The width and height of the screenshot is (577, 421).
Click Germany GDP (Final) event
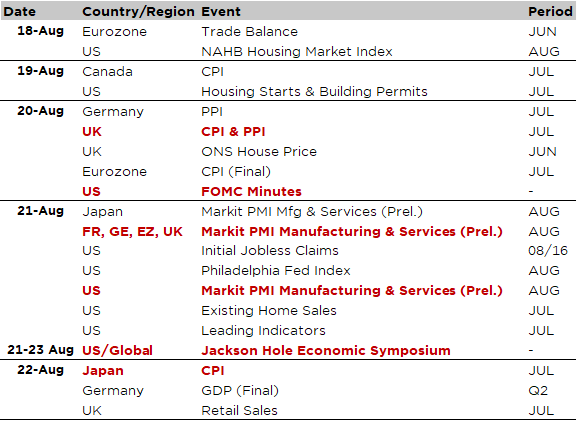tap(240, 390)
